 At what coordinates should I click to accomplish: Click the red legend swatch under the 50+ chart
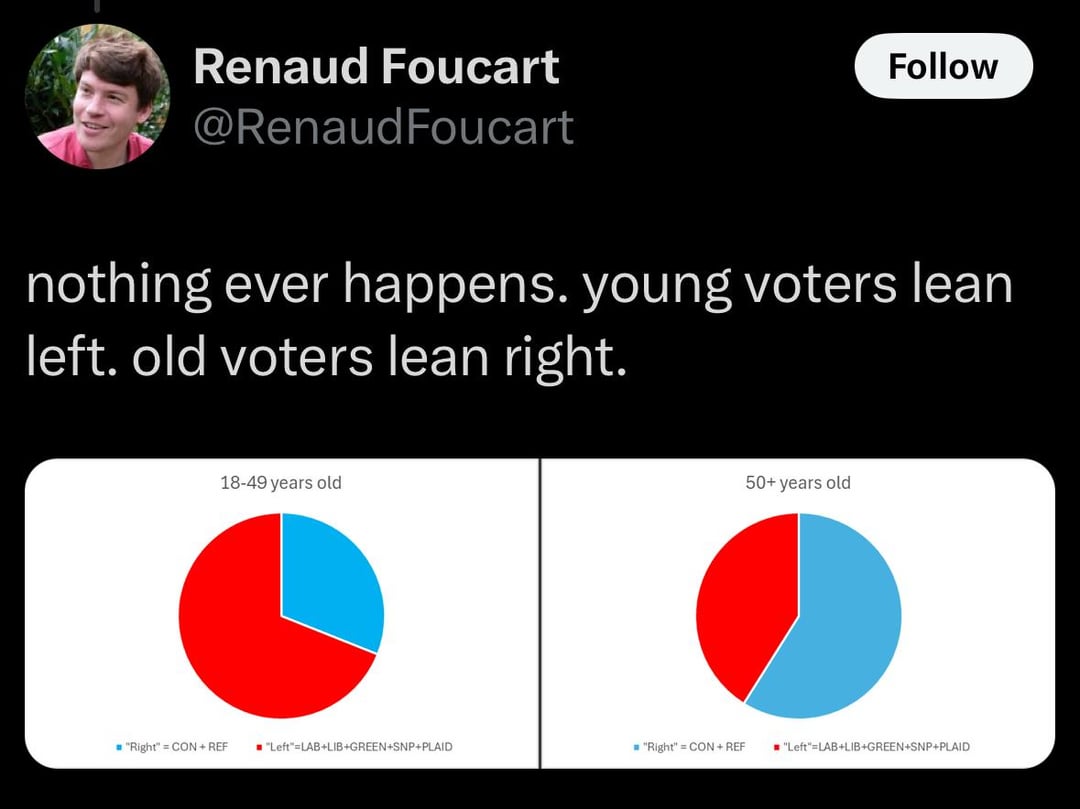click(x=776, y=747)
